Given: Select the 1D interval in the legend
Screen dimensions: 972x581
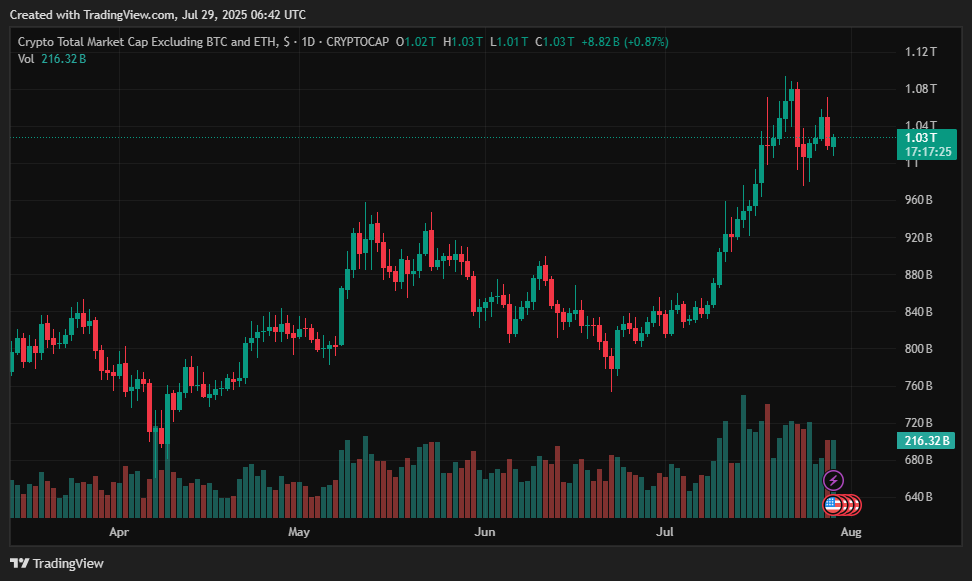Looking at the screenshot, I should [x=310, y=42].
